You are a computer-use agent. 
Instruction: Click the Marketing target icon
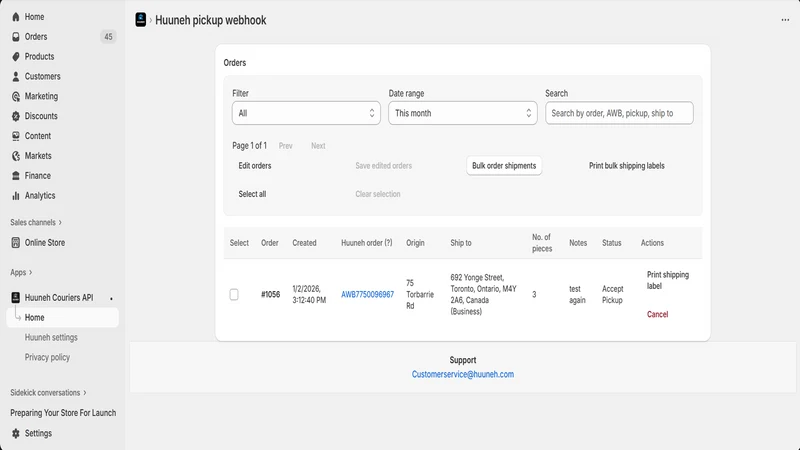(16, 96)
